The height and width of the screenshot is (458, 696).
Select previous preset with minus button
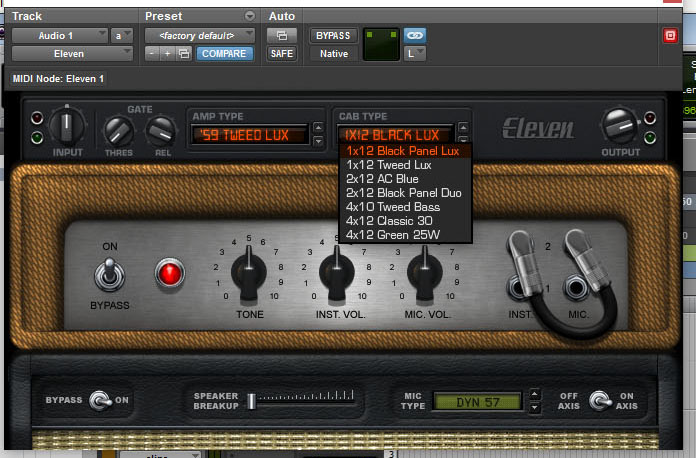pos(152,54)
